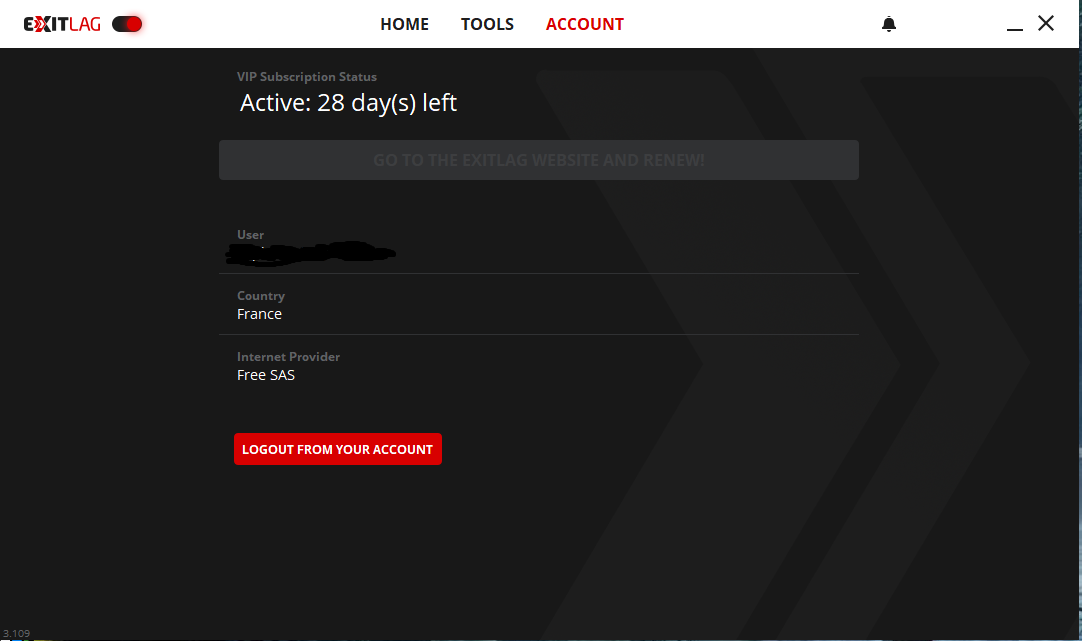Open the notifications bell

pos(889,24)
